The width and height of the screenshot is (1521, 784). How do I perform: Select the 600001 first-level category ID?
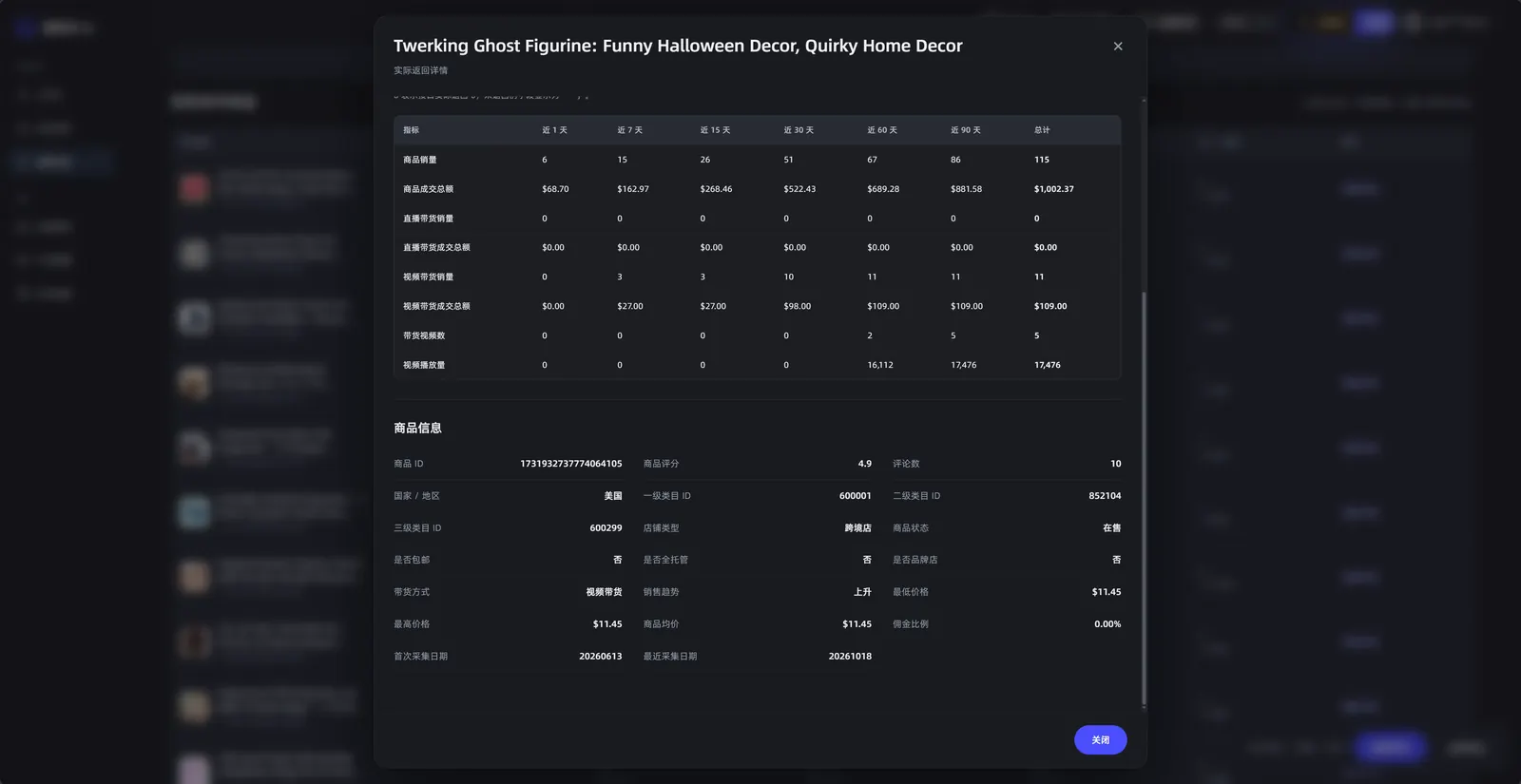point(856,496)
